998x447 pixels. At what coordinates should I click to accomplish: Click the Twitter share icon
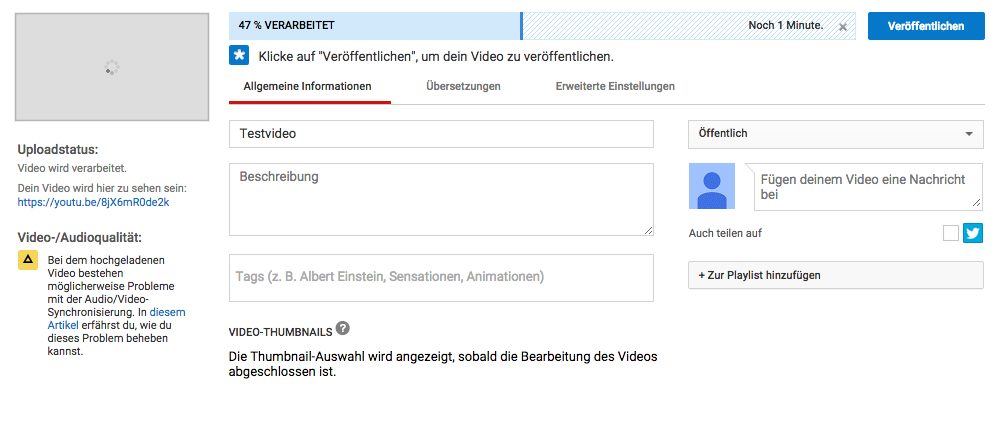973,233
